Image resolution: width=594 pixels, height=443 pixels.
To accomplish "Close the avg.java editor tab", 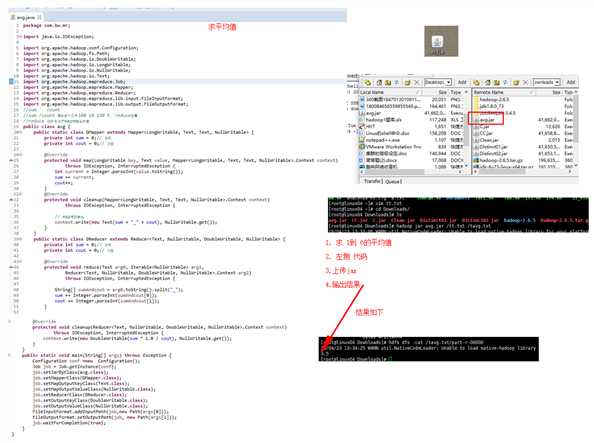I will pyautogui.click(x=39, y=17).
